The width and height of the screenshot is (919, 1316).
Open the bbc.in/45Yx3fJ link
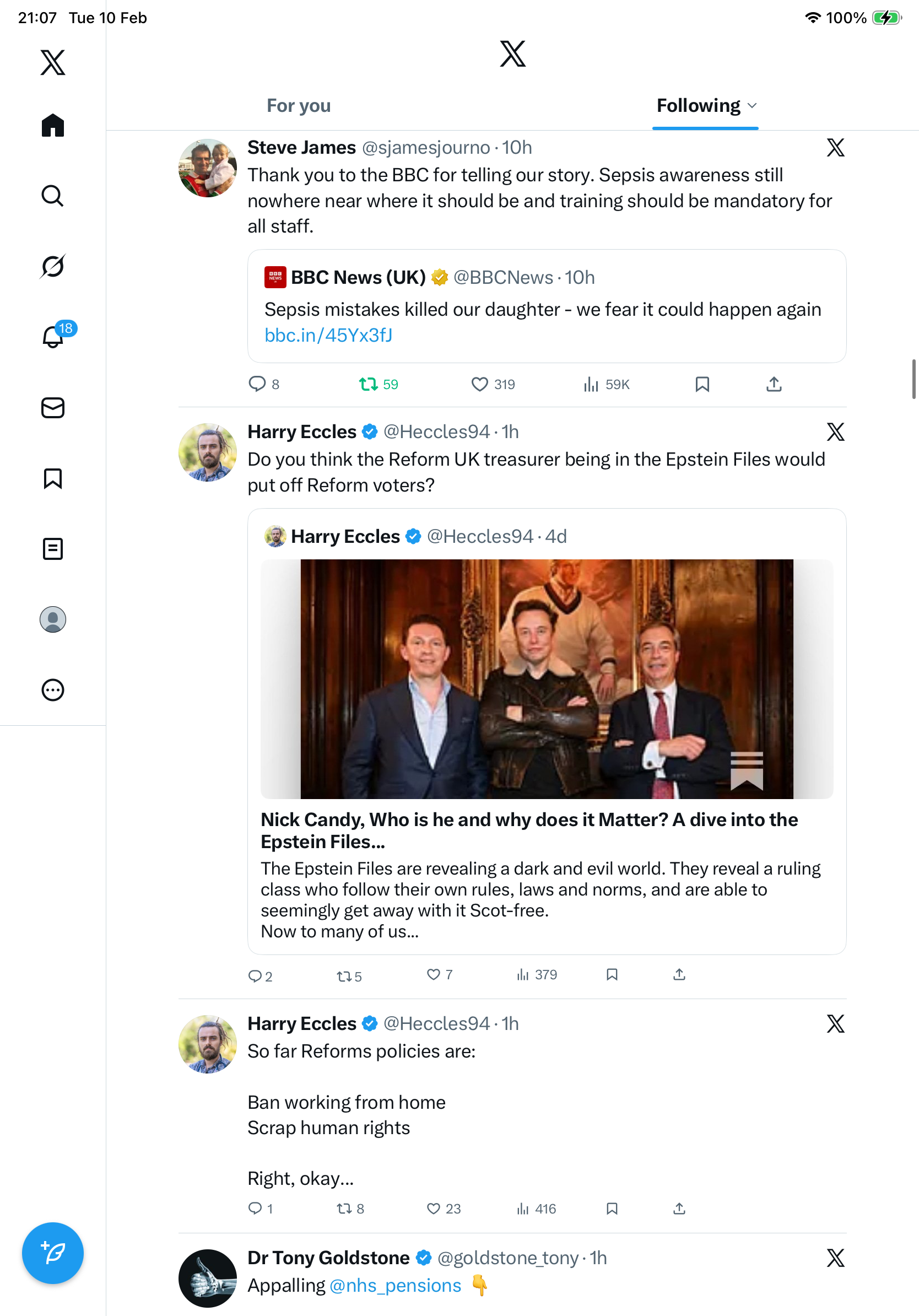click(x=328, y=335)
